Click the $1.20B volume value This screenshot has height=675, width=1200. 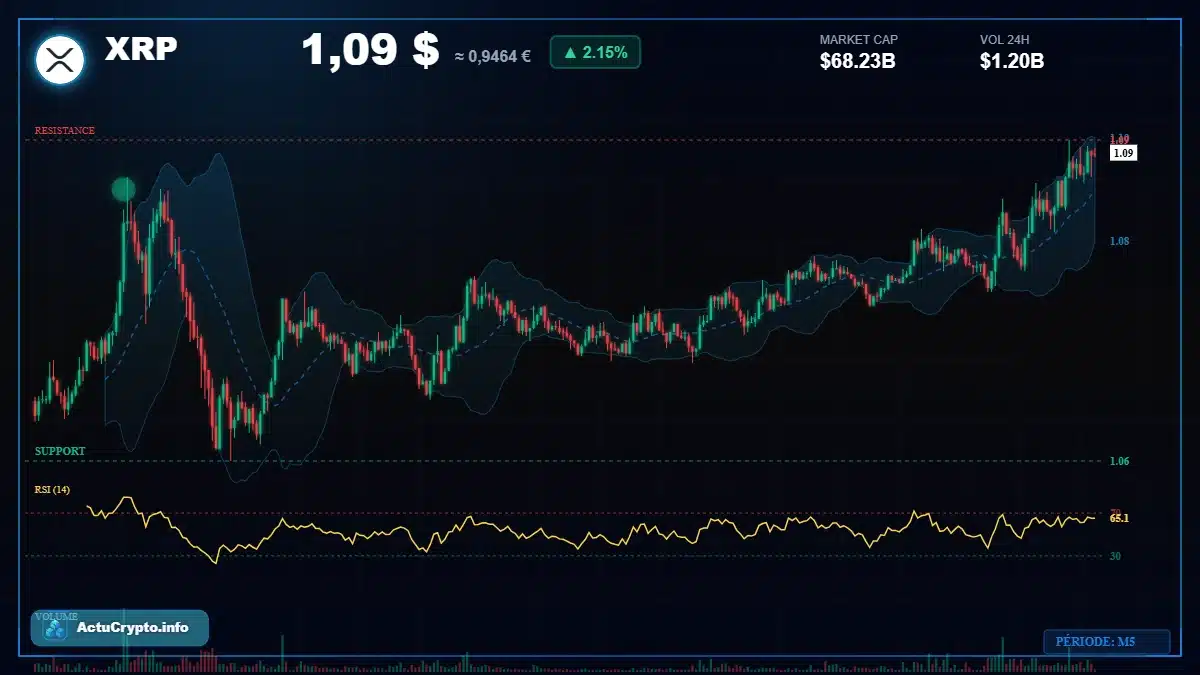click(x=1012, y=61)
